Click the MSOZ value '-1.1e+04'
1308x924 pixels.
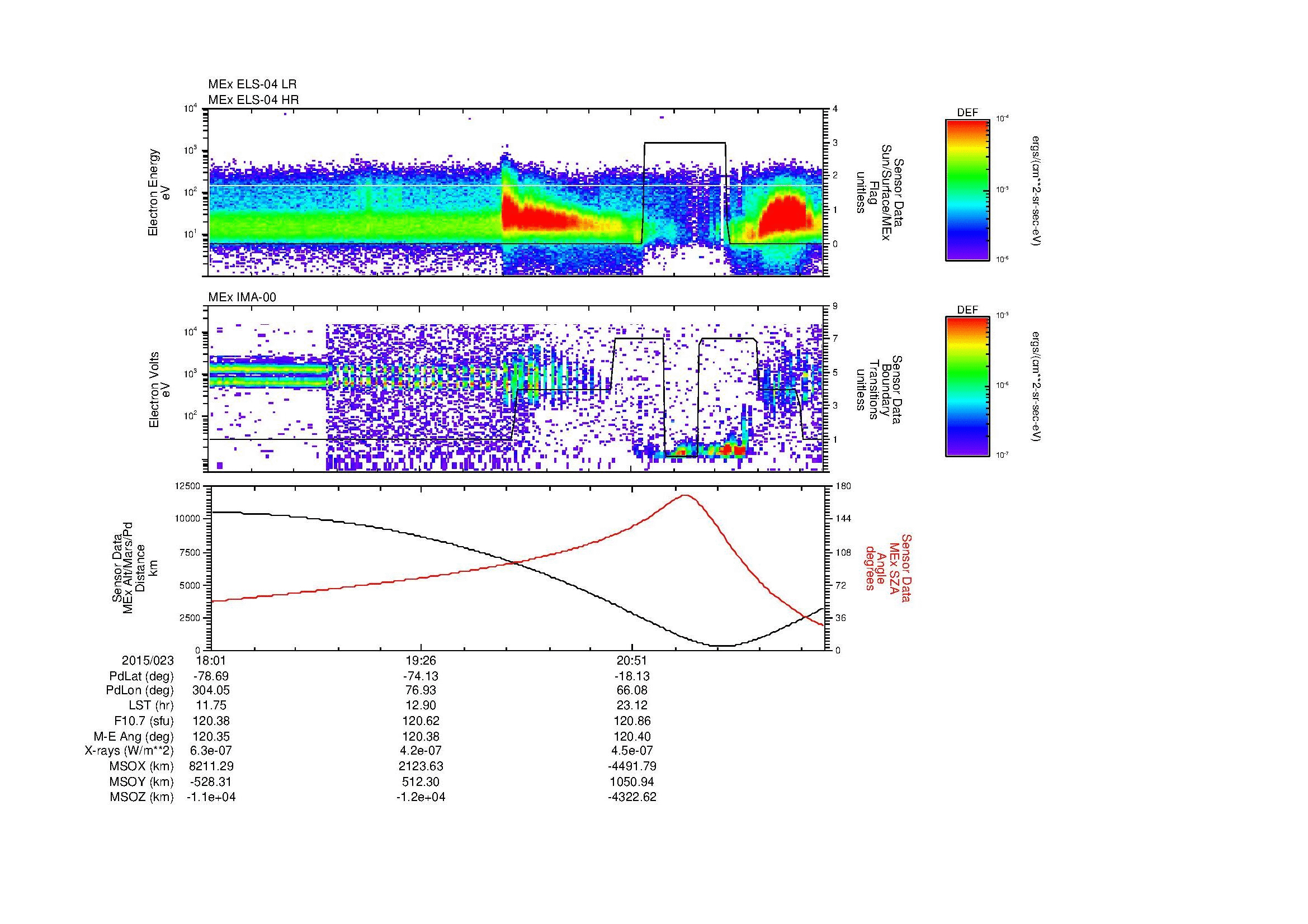coord(211,797)
